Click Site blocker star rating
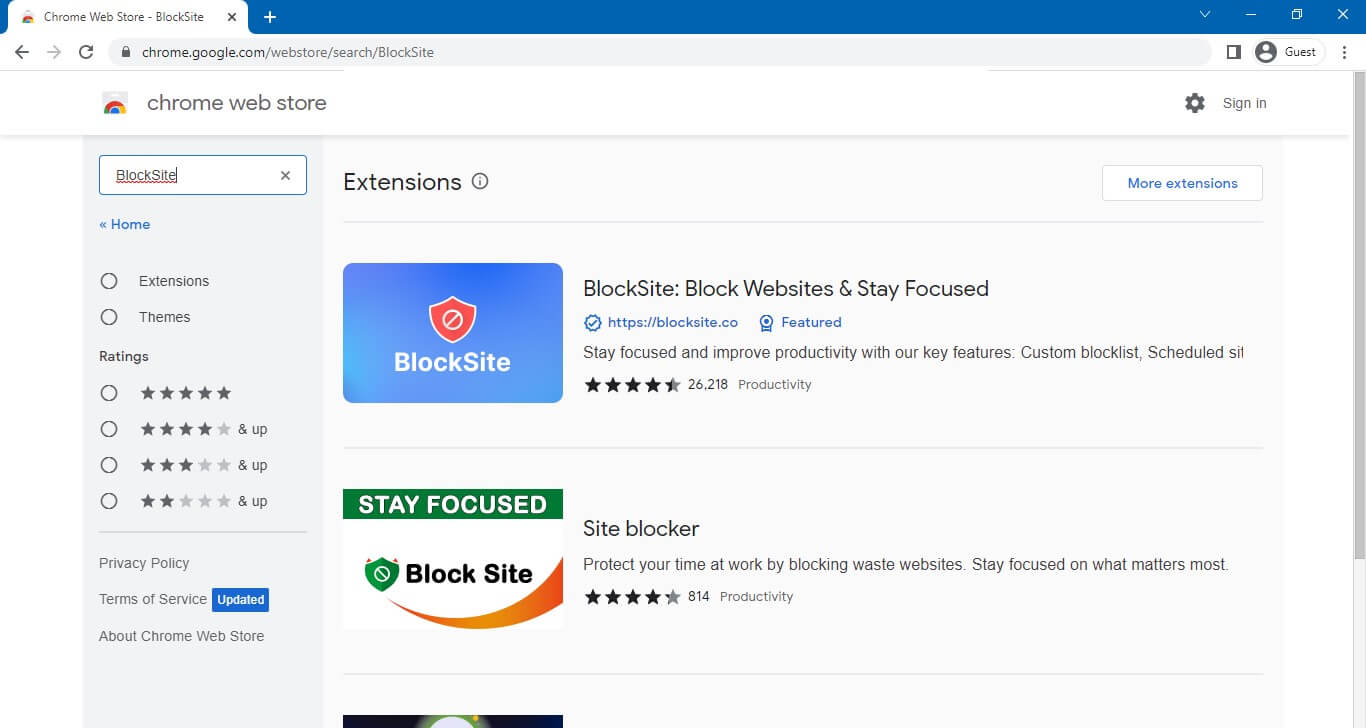Screen dimensions: 1366x728 [x=632, y=596]
